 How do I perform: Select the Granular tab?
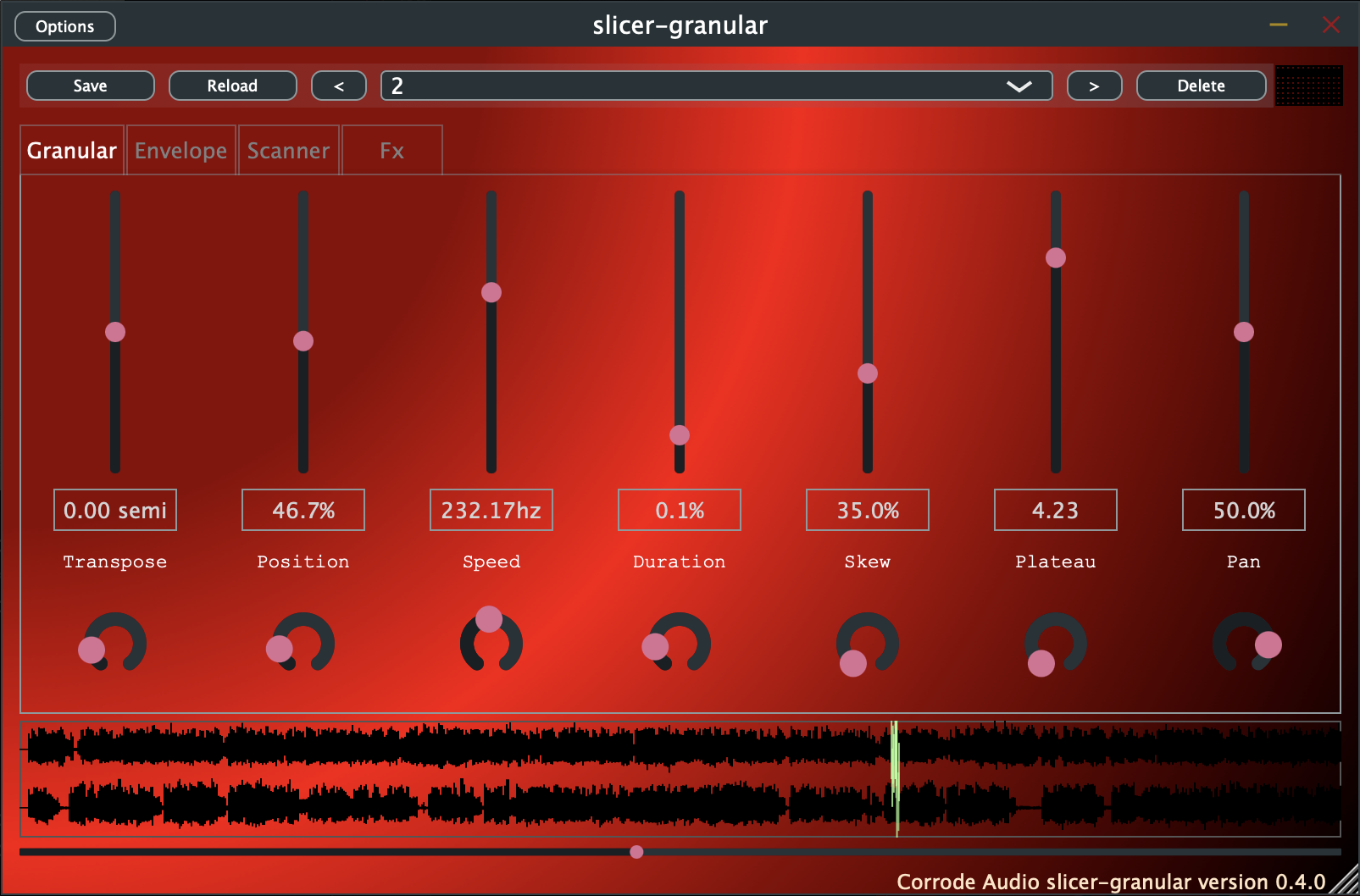tap(71, 150)
